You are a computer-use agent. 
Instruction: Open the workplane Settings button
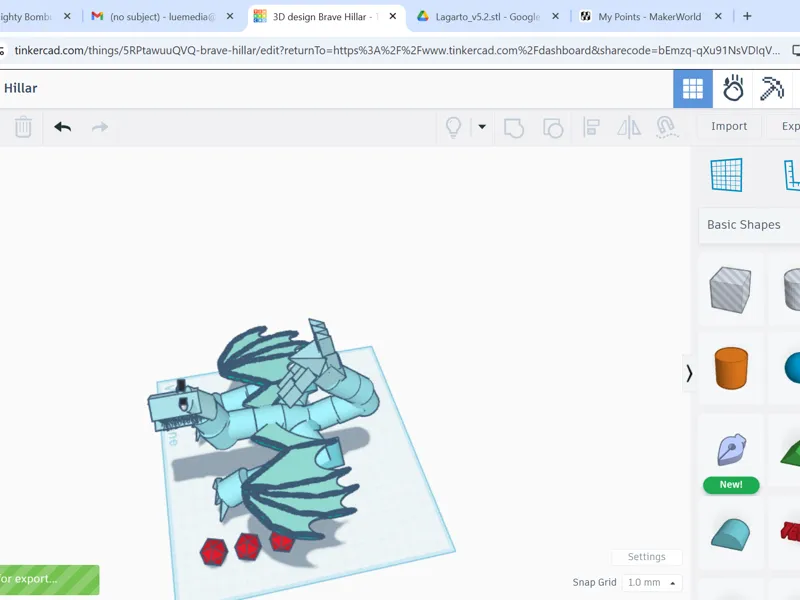[646, 557]
